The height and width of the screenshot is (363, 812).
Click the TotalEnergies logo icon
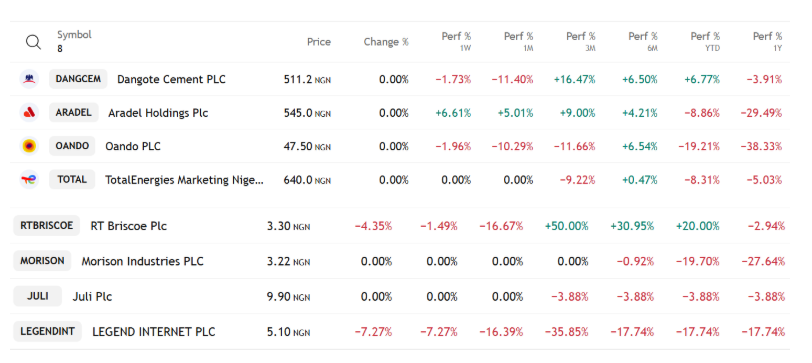click(x=29, y=180)
